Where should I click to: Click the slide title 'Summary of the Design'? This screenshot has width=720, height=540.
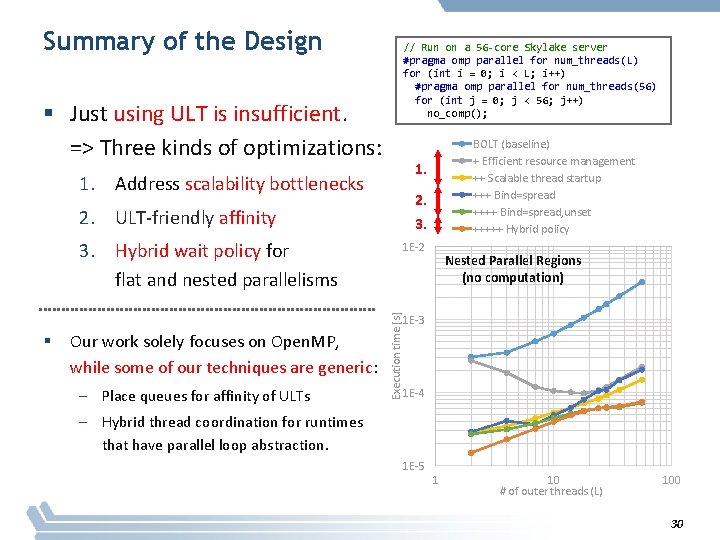click(182, 42)
